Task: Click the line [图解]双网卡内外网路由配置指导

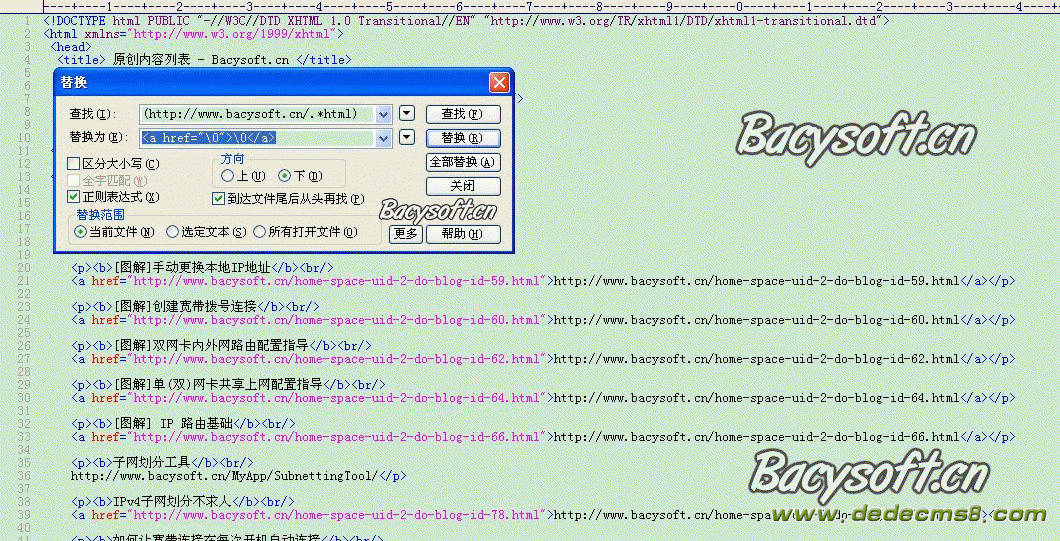Action: [x=221, y=346]
